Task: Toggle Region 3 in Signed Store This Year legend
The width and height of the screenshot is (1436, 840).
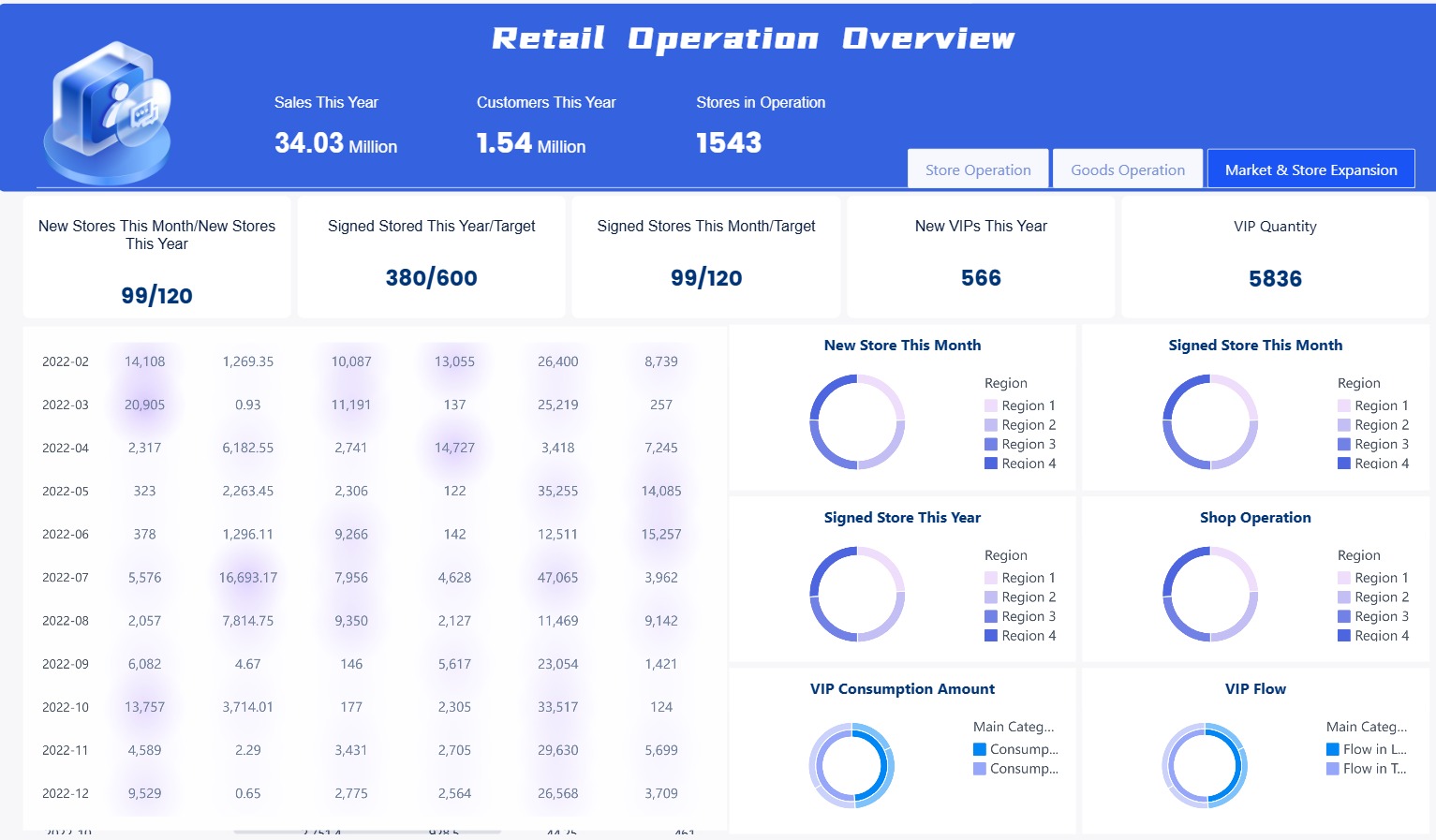Action: (1030, 616)
